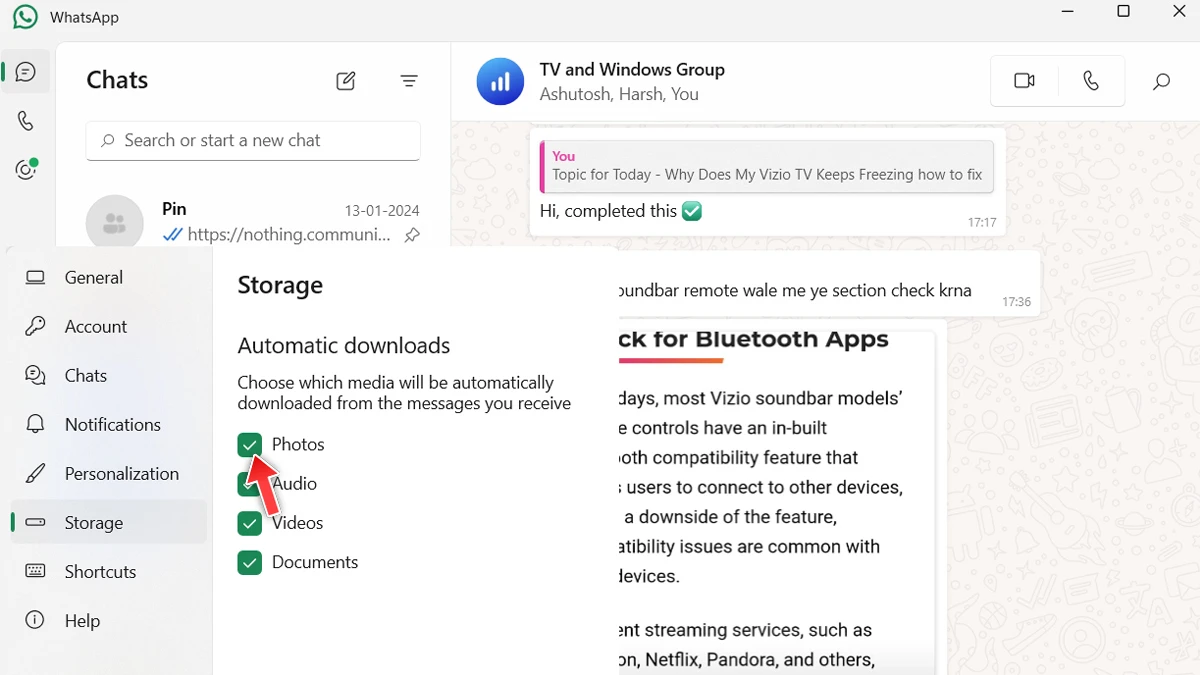Uncheck the Photos automatic download checkbox
This screenshot has height=675, width=1200.
coord(250,445)
